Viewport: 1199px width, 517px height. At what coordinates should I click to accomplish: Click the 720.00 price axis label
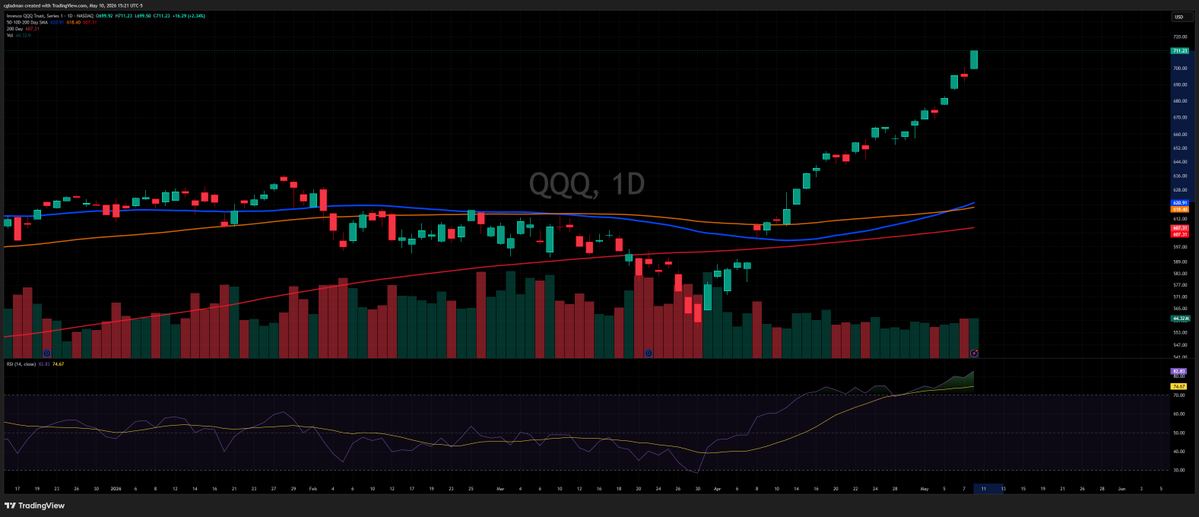tap(1178, 36)
